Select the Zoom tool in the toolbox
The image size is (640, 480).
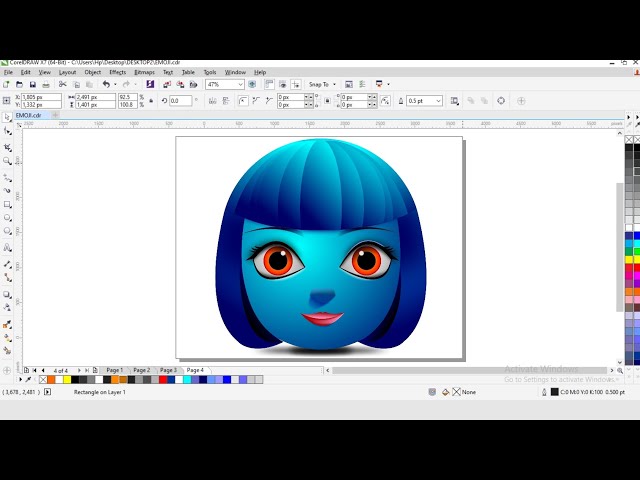tap(7, 161)
